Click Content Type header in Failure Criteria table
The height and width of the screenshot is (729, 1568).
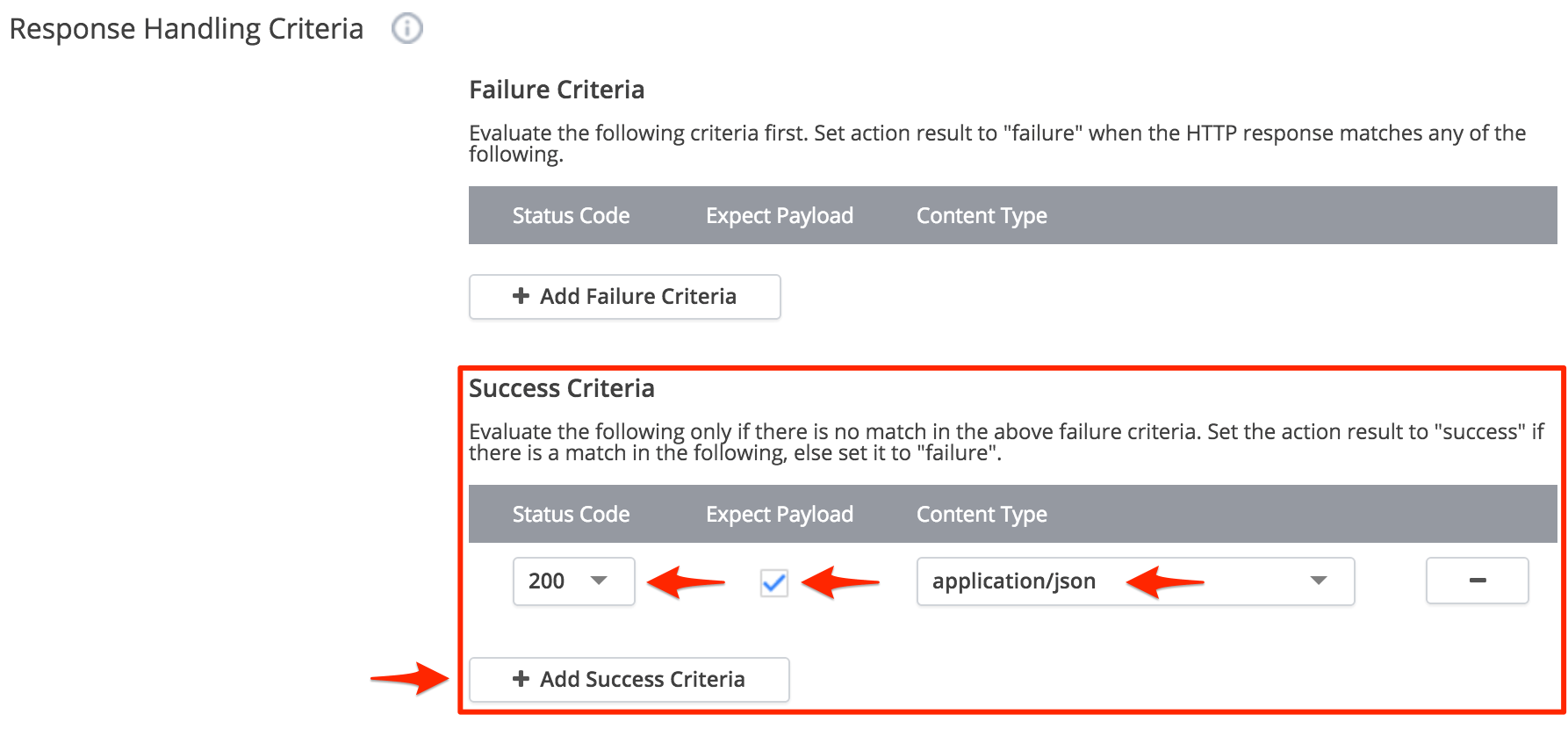[982, 215]
